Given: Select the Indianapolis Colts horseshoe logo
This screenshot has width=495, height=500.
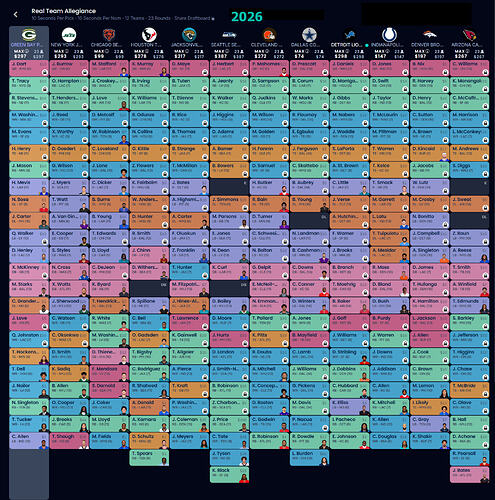Looking at the screenshot, I should (389, 35).
